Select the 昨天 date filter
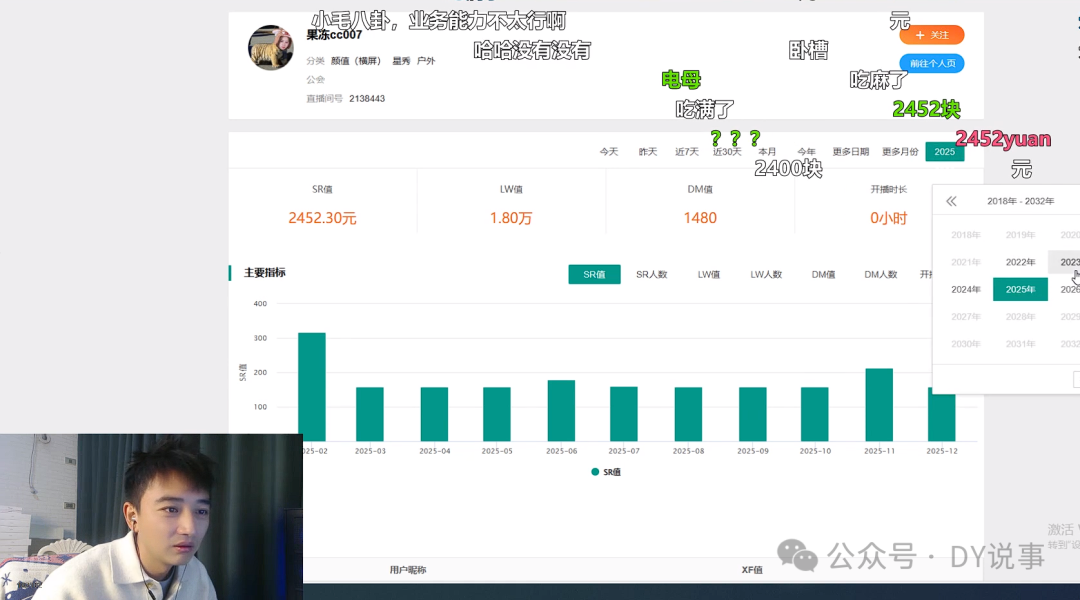 coord(647,152)
